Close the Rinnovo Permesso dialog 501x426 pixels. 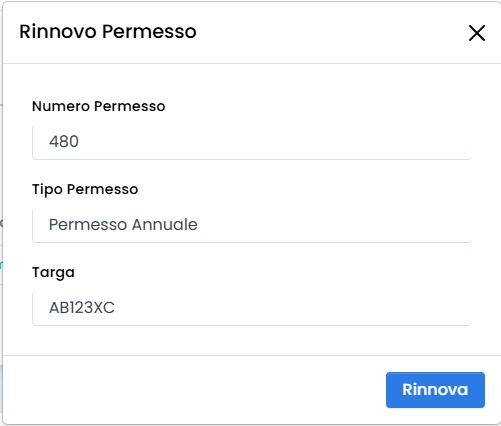[x=477, y=33]
